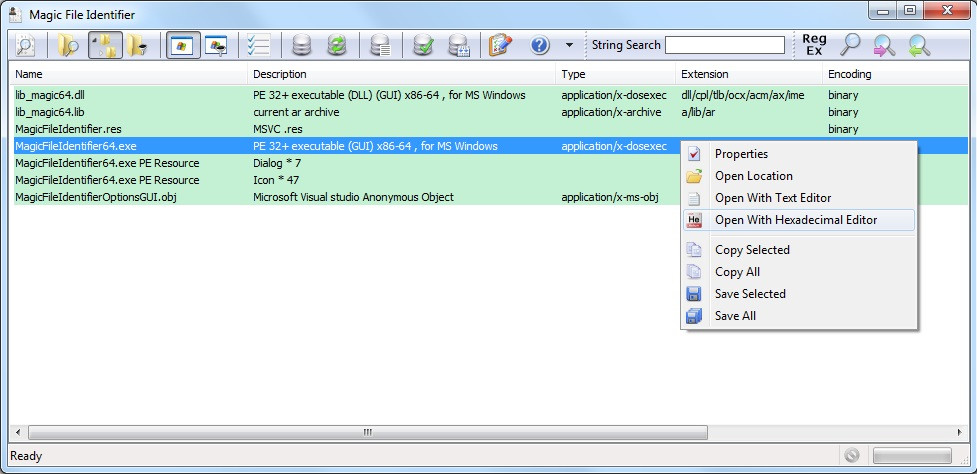Click the scan file magnifier icon
Screen dimensions: 977x474
(25, 45)
